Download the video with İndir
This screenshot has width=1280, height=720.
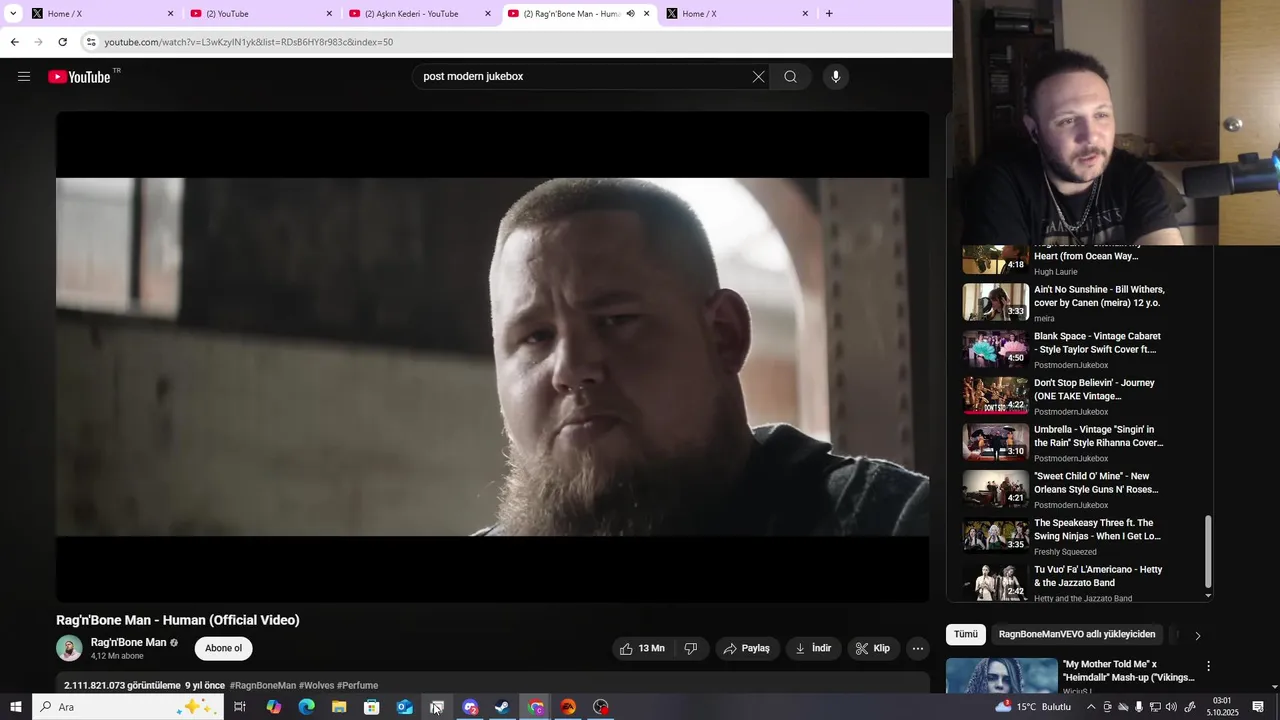(813, 648)
